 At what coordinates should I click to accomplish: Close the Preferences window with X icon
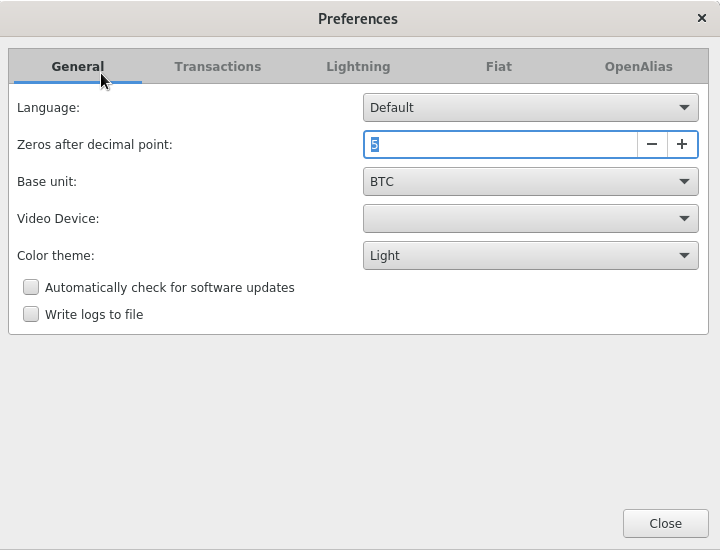pos(702,18)
